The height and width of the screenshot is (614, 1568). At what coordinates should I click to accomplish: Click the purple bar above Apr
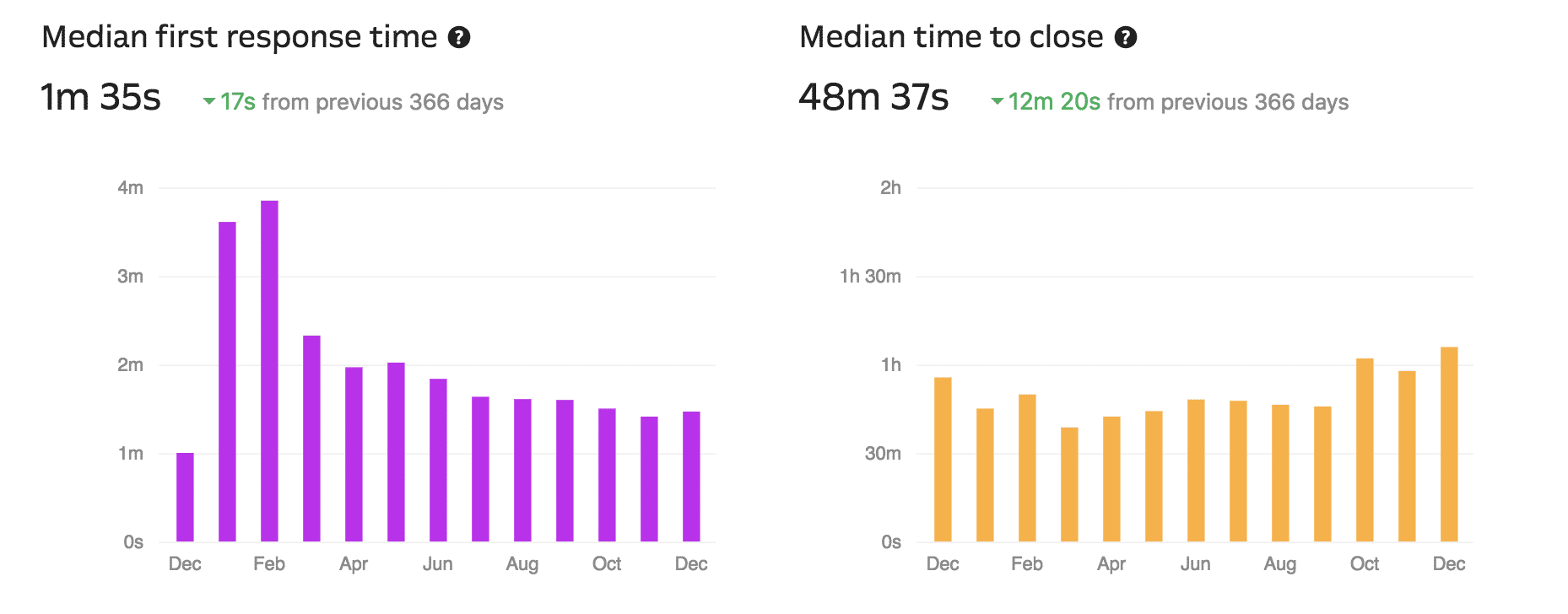[x=354, y=454]
